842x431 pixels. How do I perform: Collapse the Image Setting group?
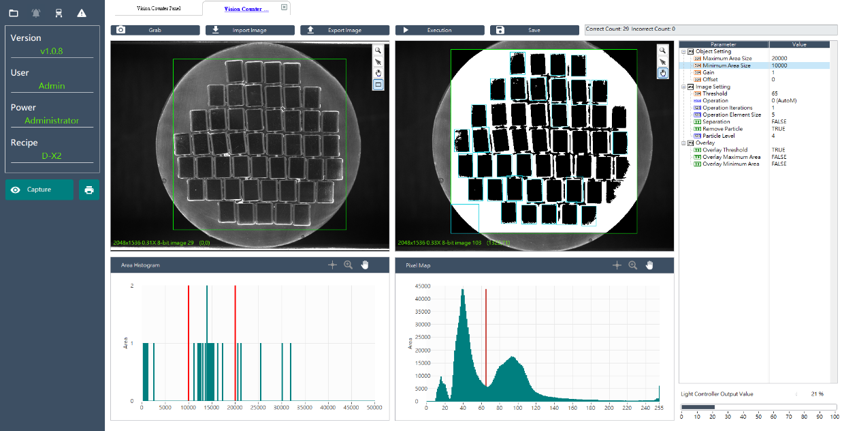point(684,87)
